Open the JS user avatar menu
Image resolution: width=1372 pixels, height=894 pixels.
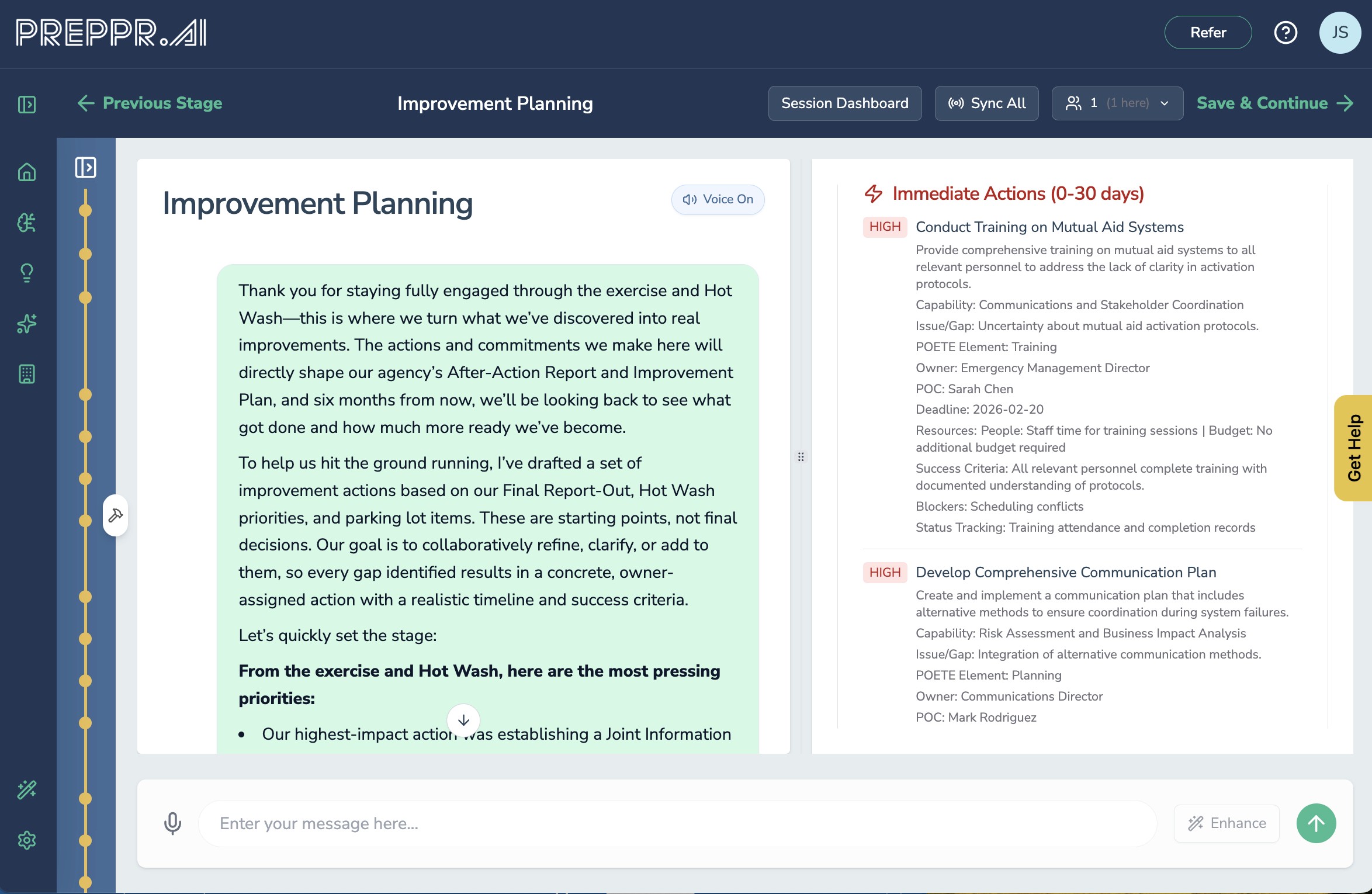pyautogui.click(x=1340, y=33)
